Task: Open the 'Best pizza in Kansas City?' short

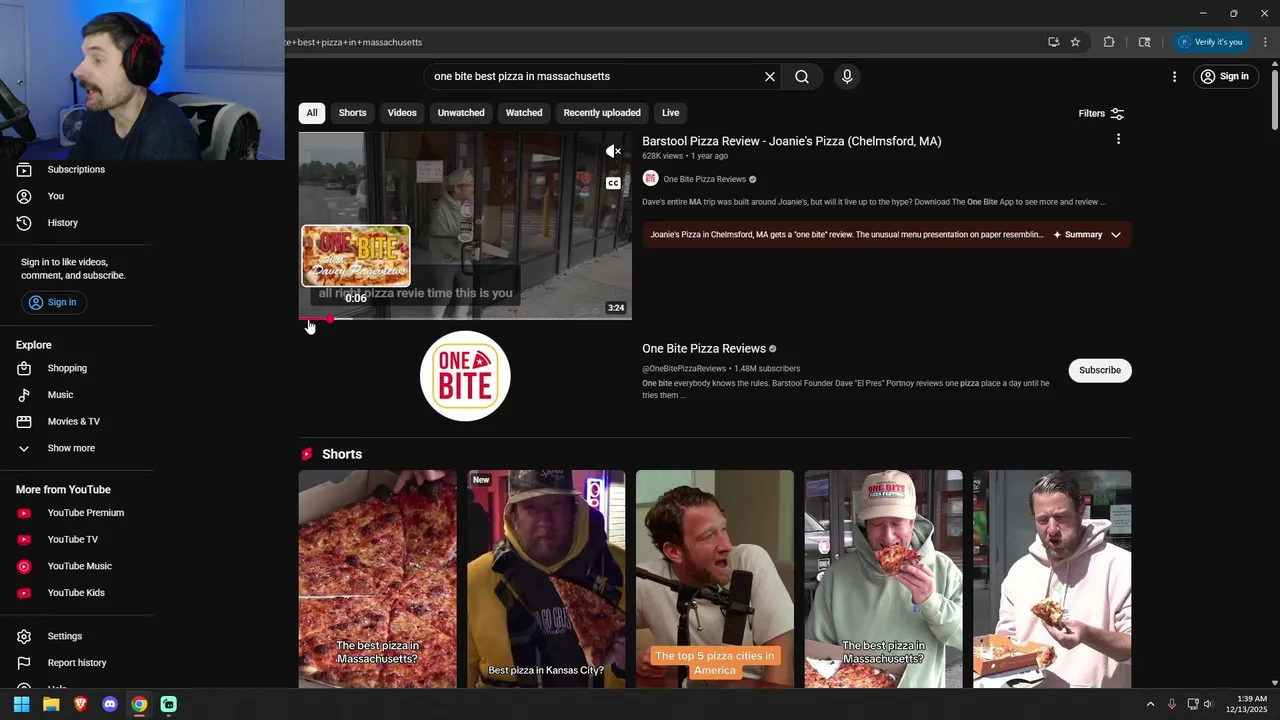Action: (x=546, y=579)
